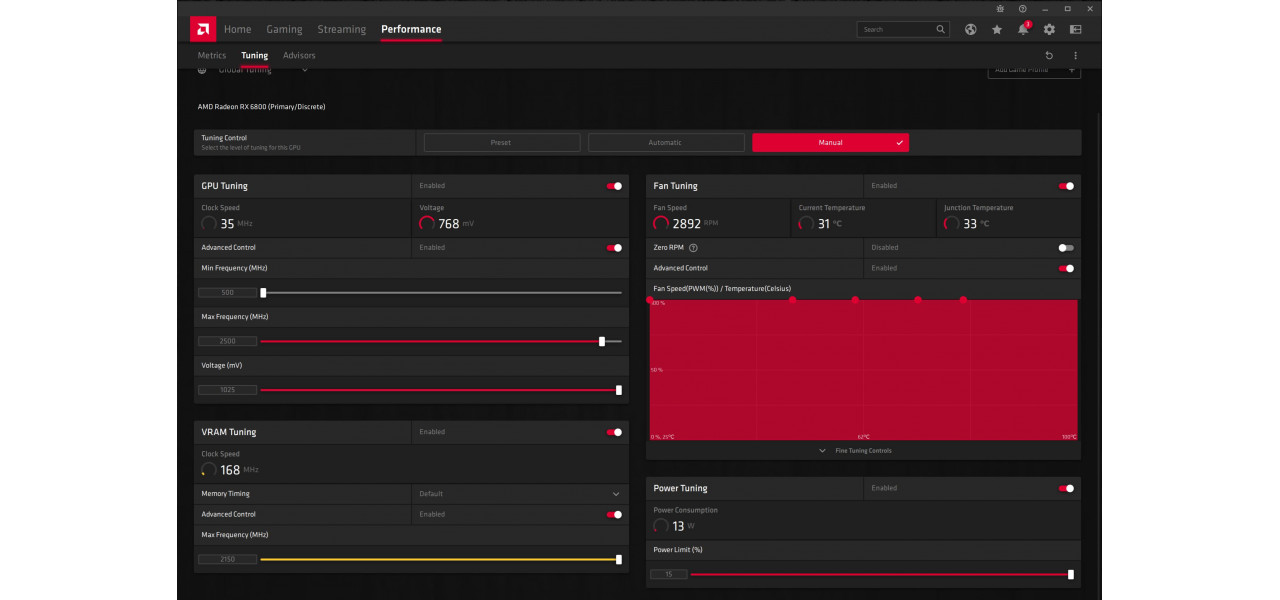Click the VRAM Max Frequency slider handle
This screenshot has width=1280, height=600.
[x=619, y=559]
